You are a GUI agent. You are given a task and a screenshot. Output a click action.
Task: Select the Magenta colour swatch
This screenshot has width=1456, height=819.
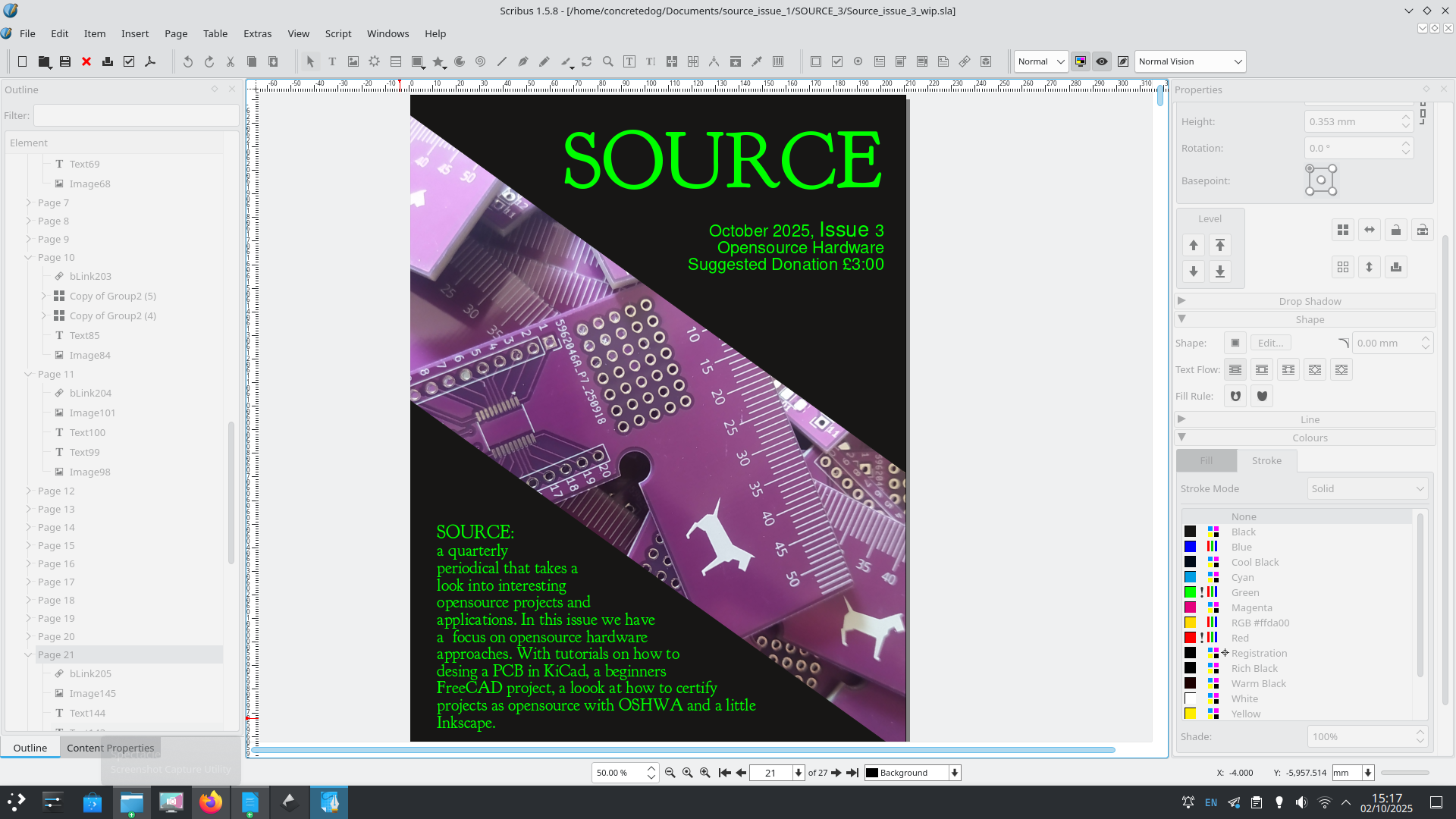point(1251,607)
